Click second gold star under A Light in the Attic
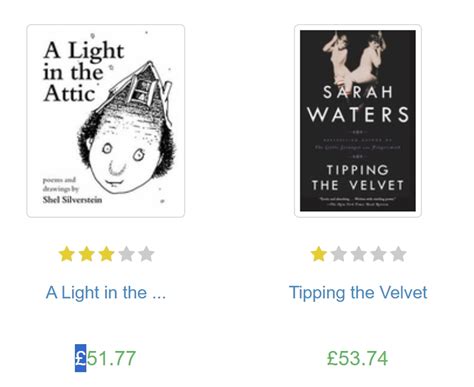474x387 pixels. [86, 254]
